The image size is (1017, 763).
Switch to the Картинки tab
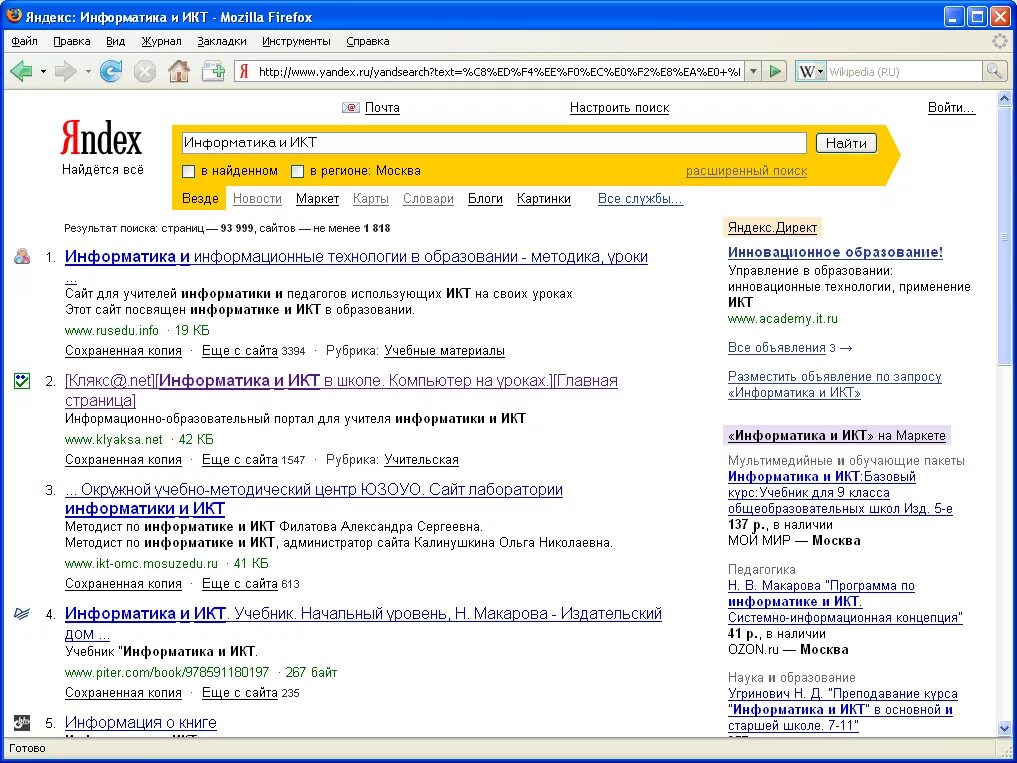point(544,199)
